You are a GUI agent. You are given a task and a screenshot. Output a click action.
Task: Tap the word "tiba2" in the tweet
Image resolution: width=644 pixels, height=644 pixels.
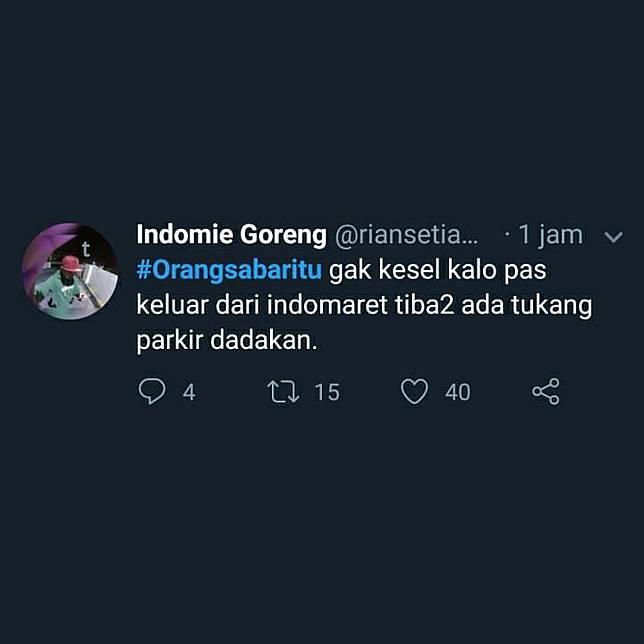click(425, 305)
